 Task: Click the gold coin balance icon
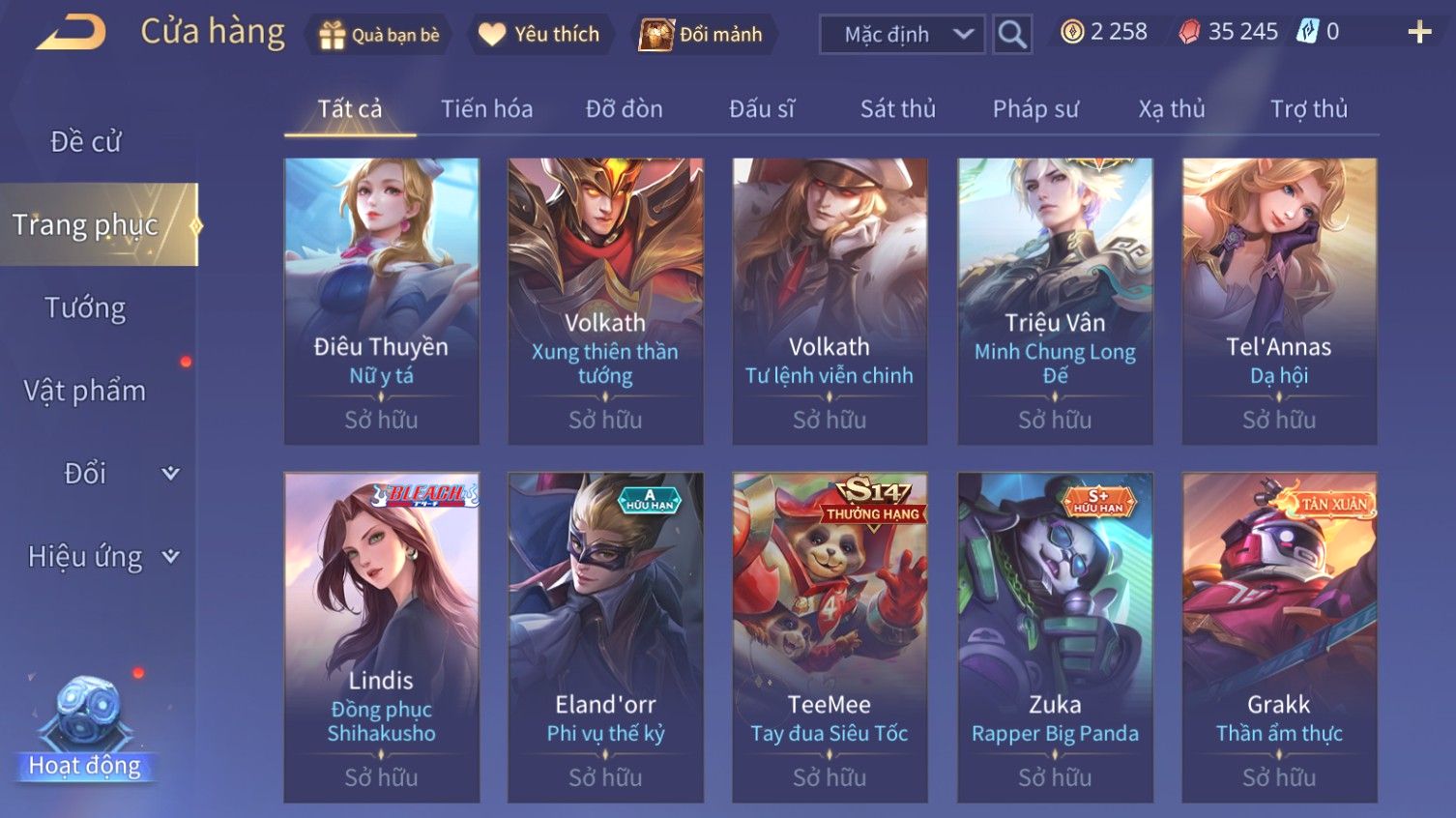click(1071, 32)
